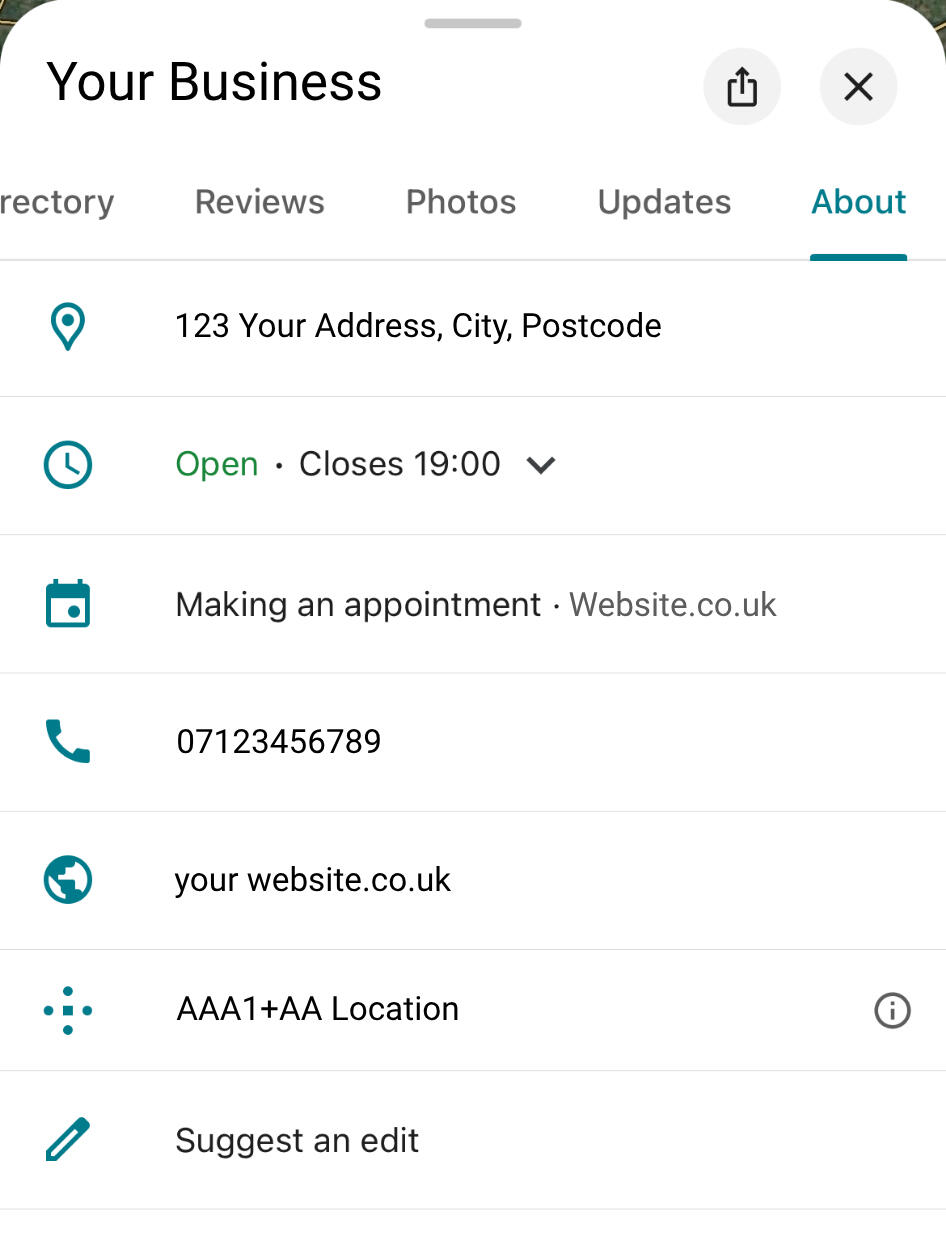Tap the clock hours icon
946x1248 pixels.
click(x=68, y=465)
